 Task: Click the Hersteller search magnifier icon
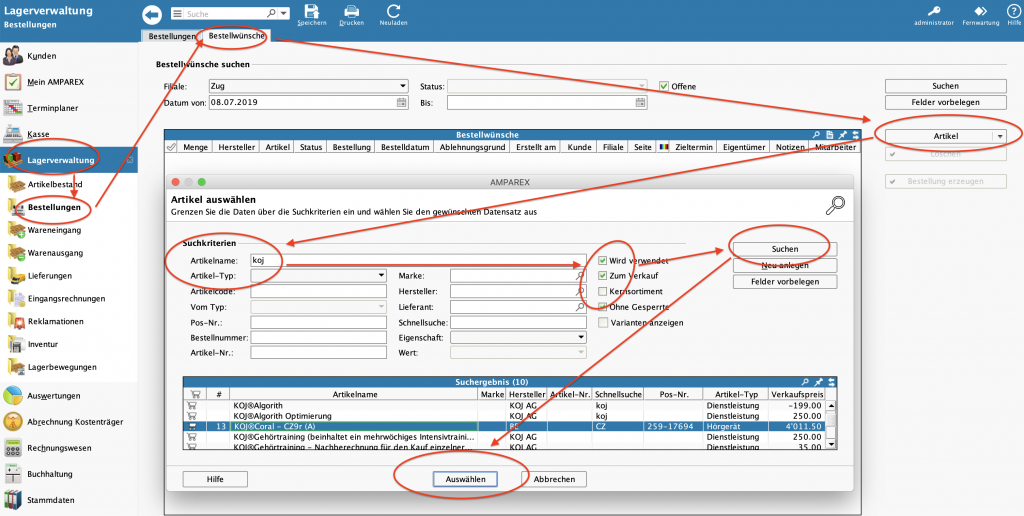click(x=580, y=291)
